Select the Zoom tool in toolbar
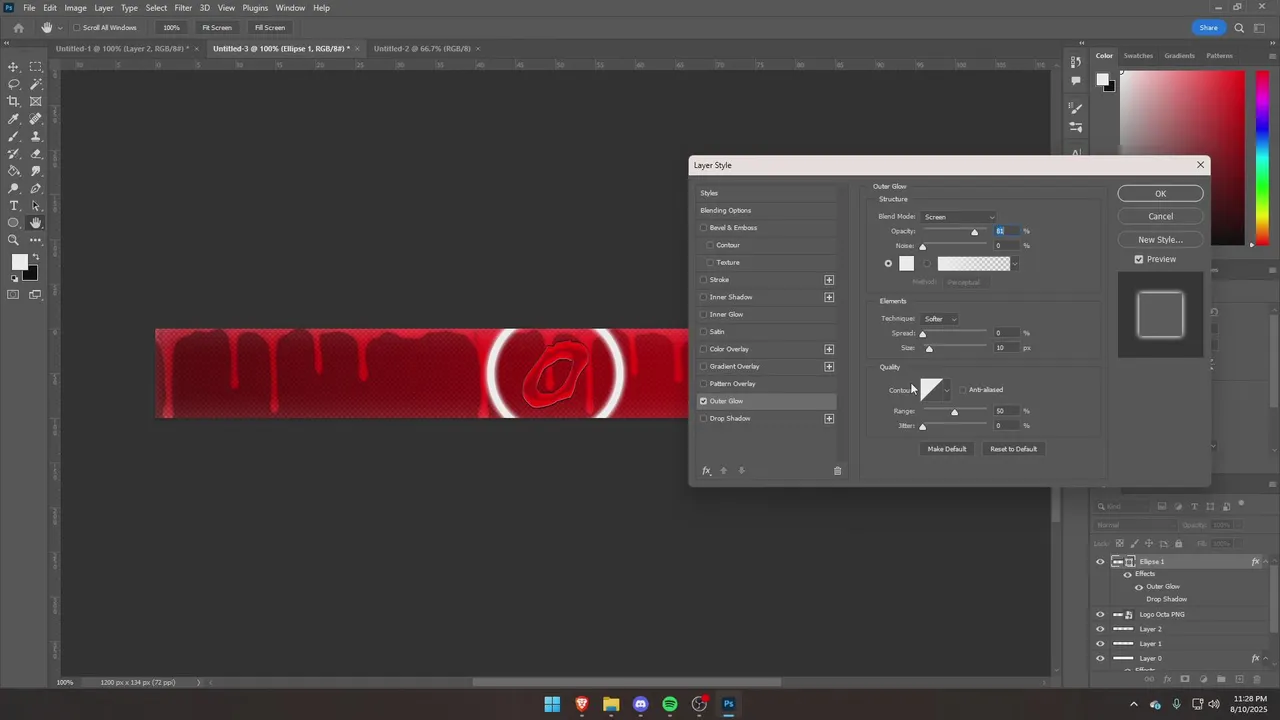 [14, 240]
